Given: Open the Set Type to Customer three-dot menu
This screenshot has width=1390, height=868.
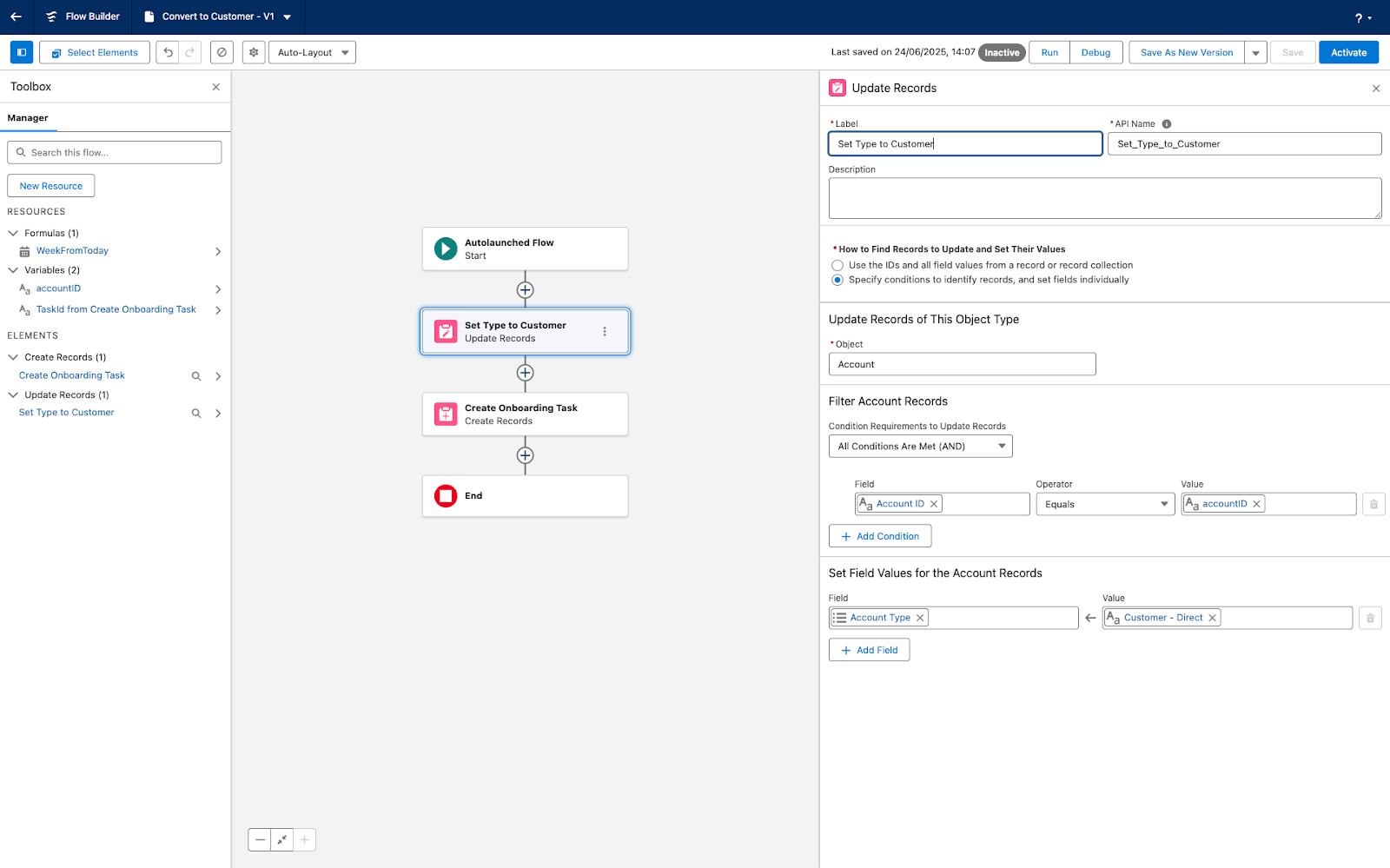Looking at the screenshot, I should click(605, 331).
